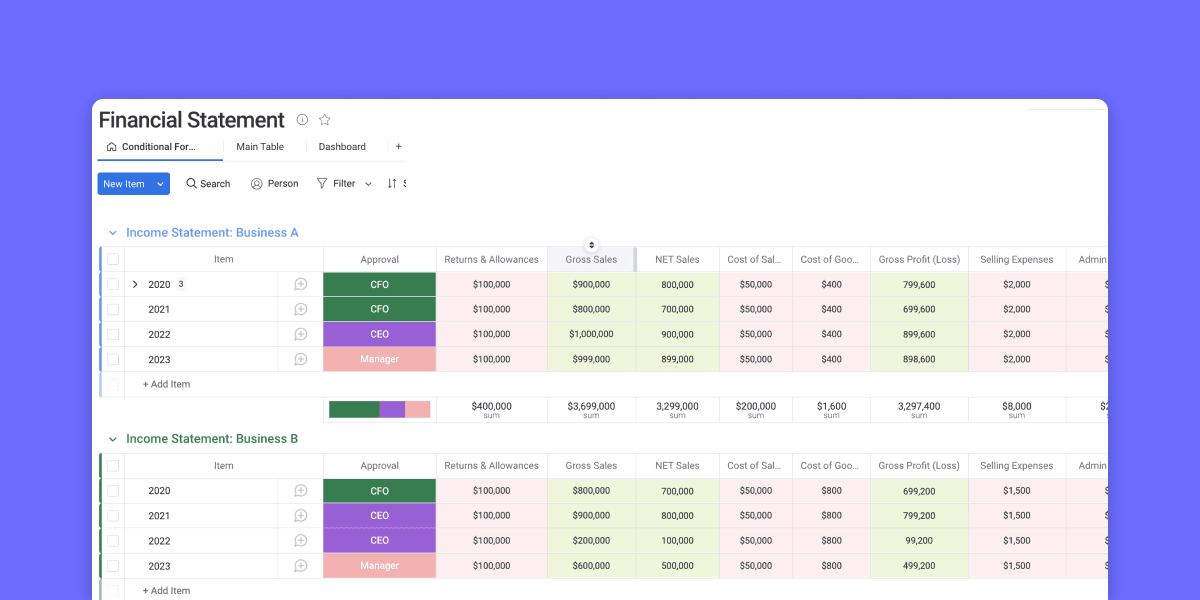Viewport: 1200px width, 600px height.
Task: Click the Selling Expenses header in Business A
Action: 1016,259
